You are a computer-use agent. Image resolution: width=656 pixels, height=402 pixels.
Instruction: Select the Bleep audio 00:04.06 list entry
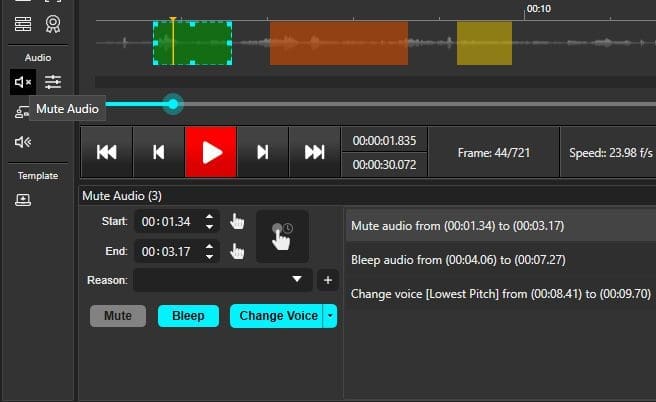click(x=501, y=260)
